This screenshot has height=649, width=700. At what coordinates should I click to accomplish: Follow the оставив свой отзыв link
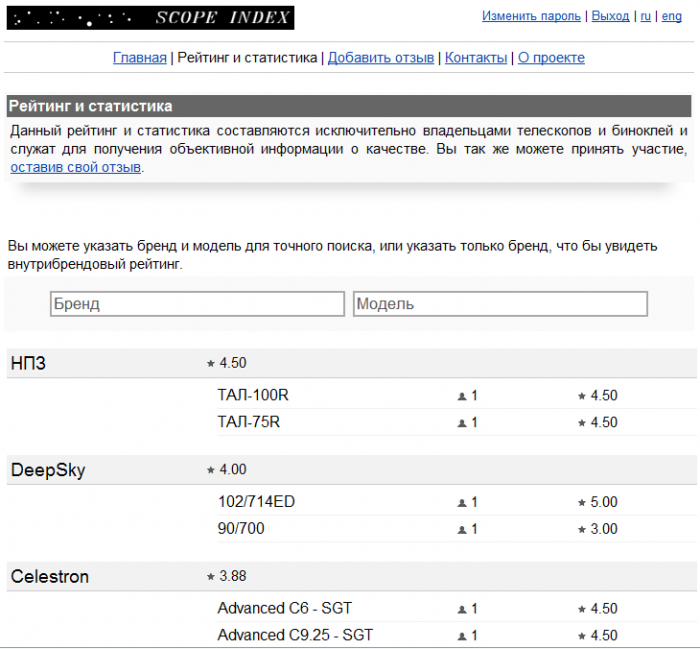coord(76,167)
